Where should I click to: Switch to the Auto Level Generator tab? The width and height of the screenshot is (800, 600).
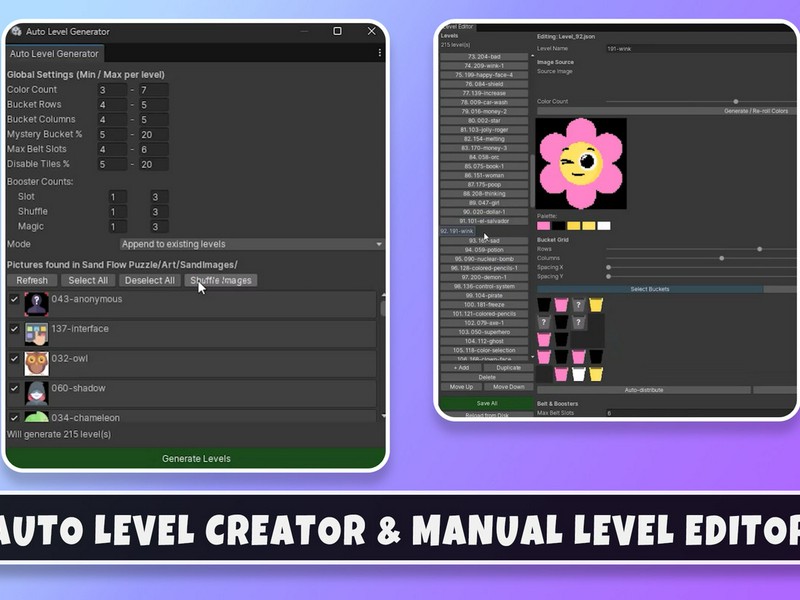click(x=54, y=54)
